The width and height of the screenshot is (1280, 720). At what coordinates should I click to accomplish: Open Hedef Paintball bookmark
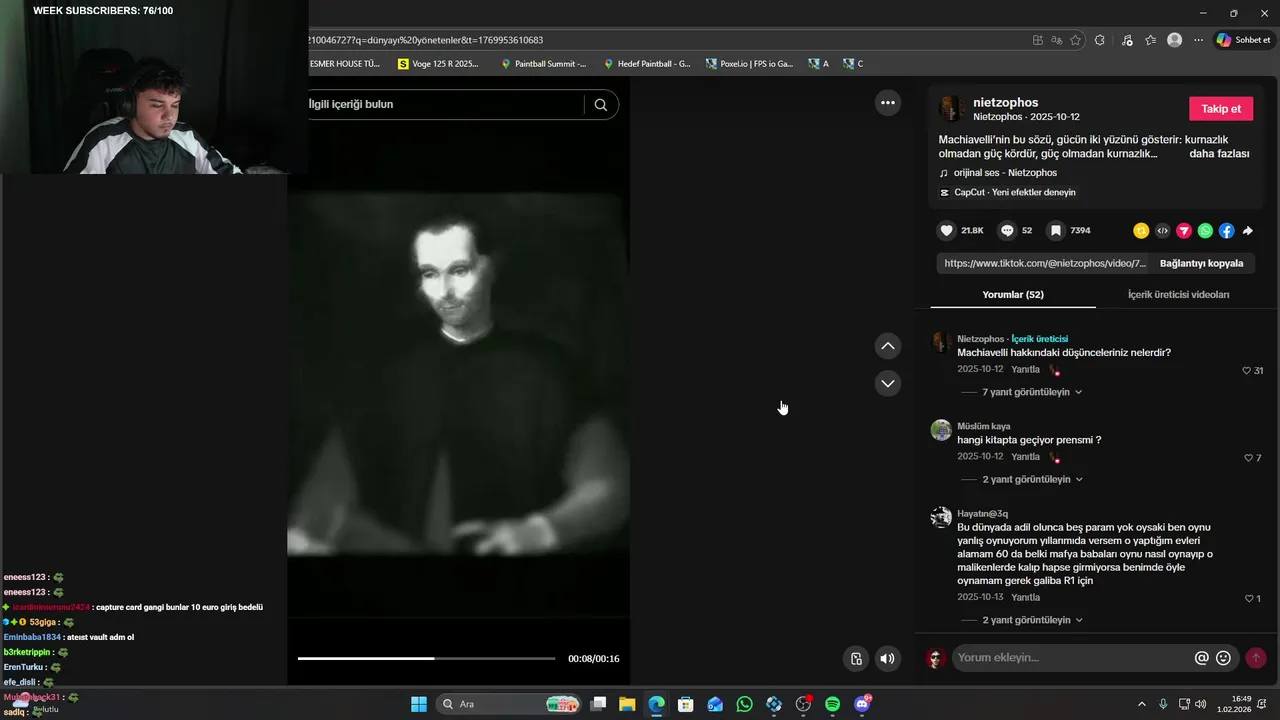[647, 63]
